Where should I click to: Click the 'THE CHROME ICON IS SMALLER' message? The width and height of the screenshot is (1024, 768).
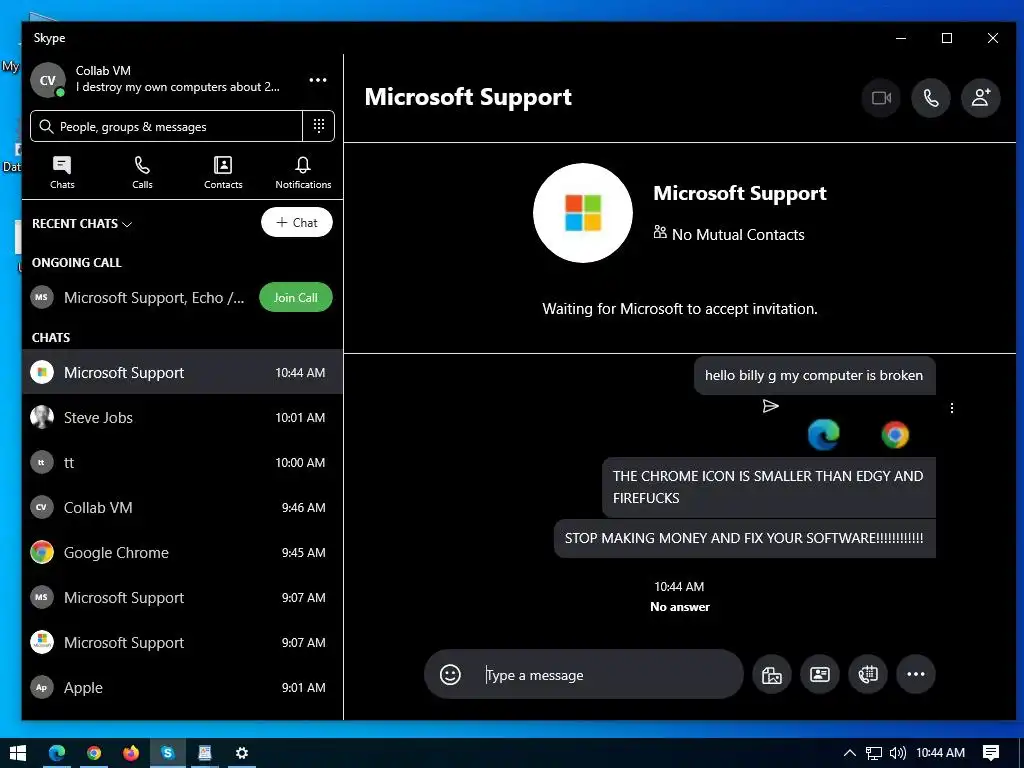tap(768, 487)
